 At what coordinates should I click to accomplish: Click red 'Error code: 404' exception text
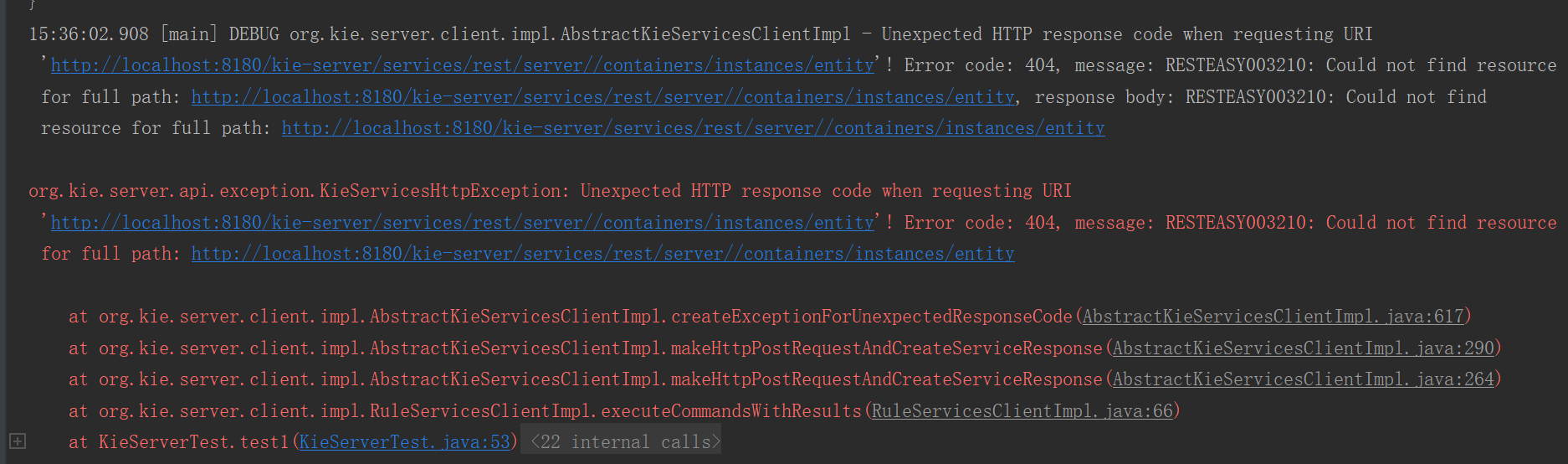point(980,223)
